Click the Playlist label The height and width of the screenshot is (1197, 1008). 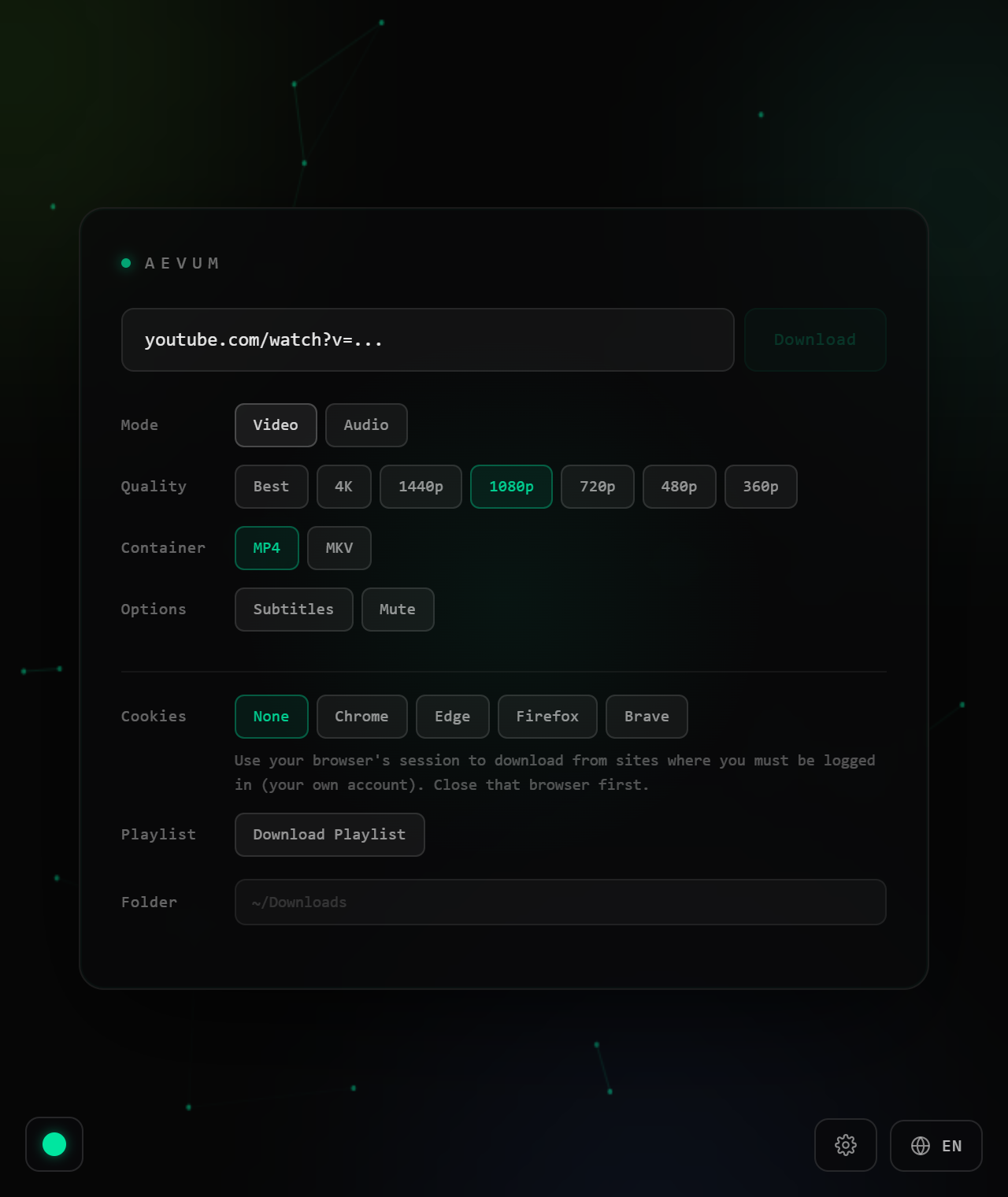[158, 835]
